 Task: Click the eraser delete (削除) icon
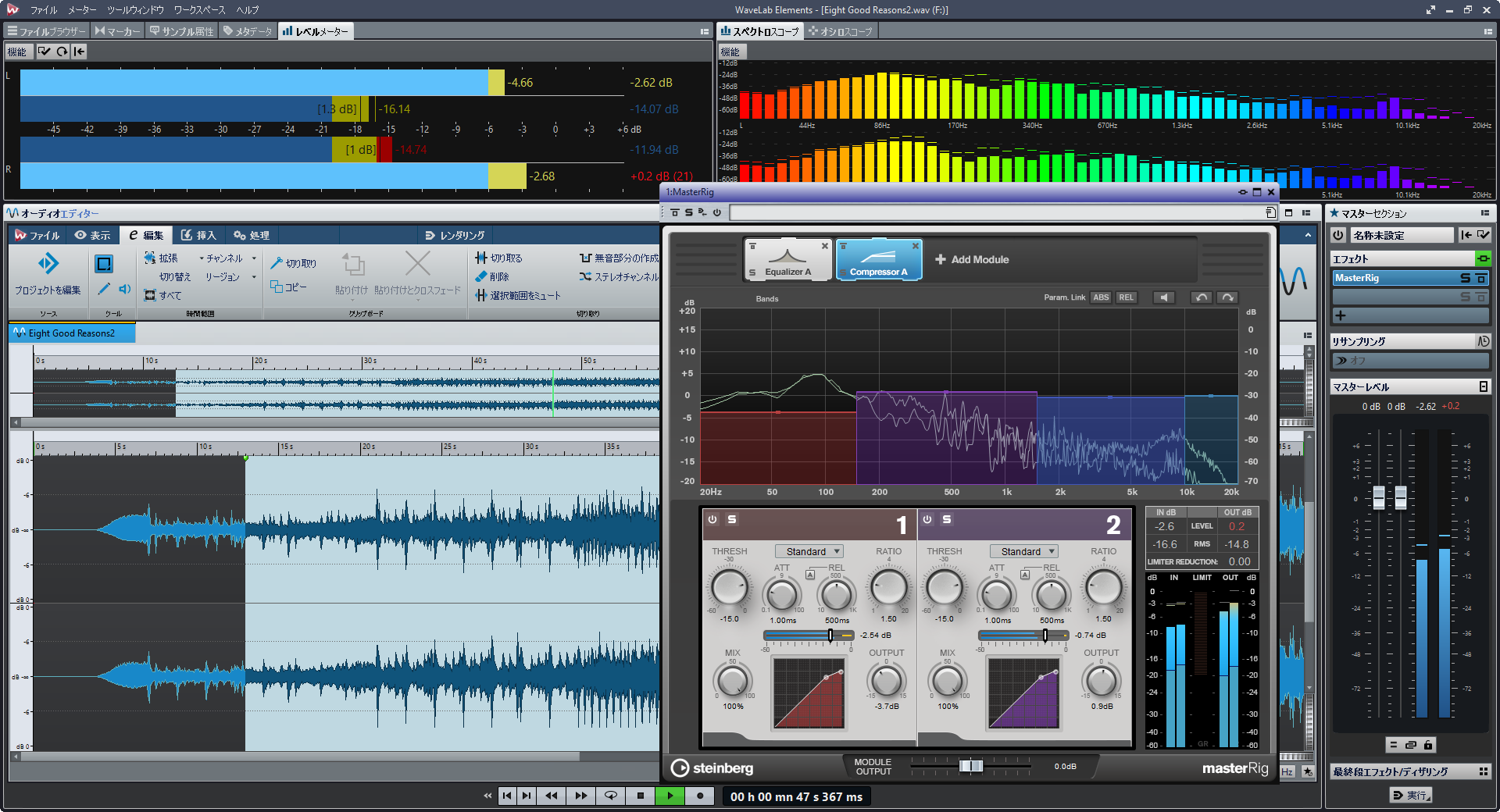pyautogui.click(x=481, y=276)
